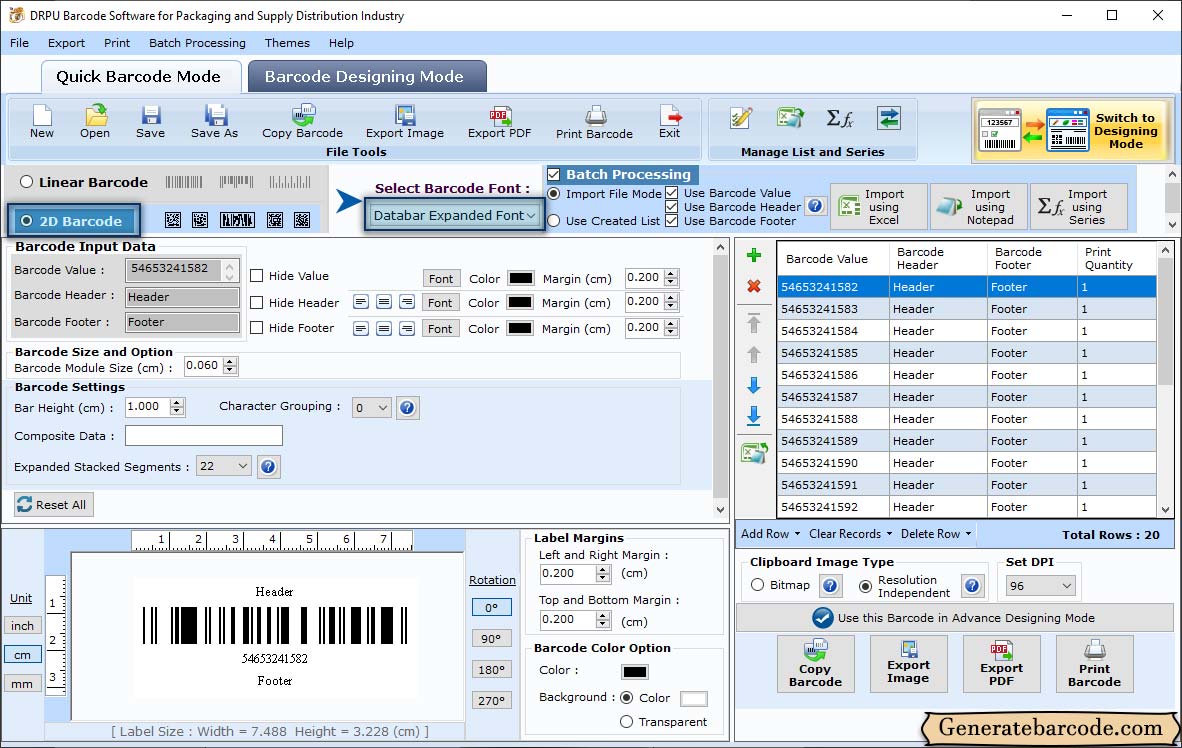Image resolution: width=1182 pixels, height=748 pixels.
Task: Click the help icon beside Character Grouping
Action: 407,407
